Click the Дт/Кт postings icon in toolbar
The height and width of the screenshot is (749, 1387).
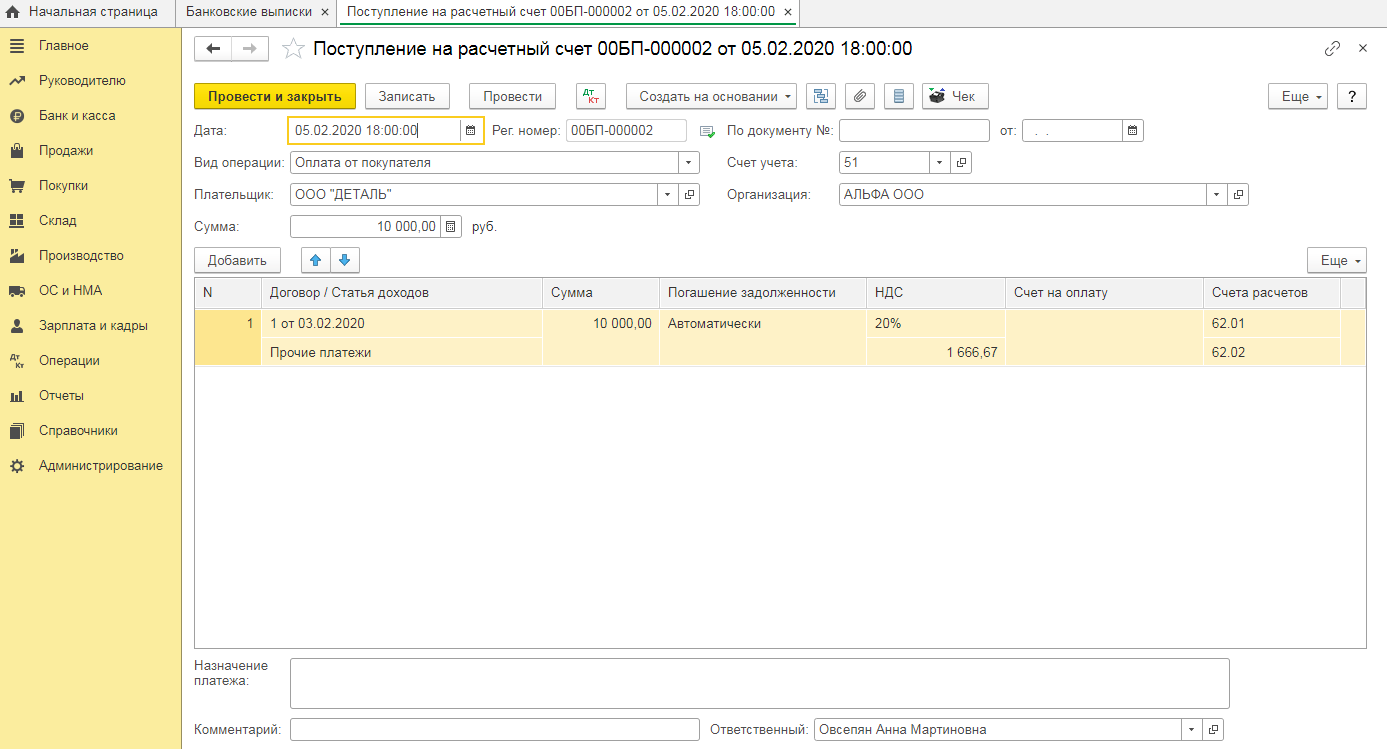[591, 96]
